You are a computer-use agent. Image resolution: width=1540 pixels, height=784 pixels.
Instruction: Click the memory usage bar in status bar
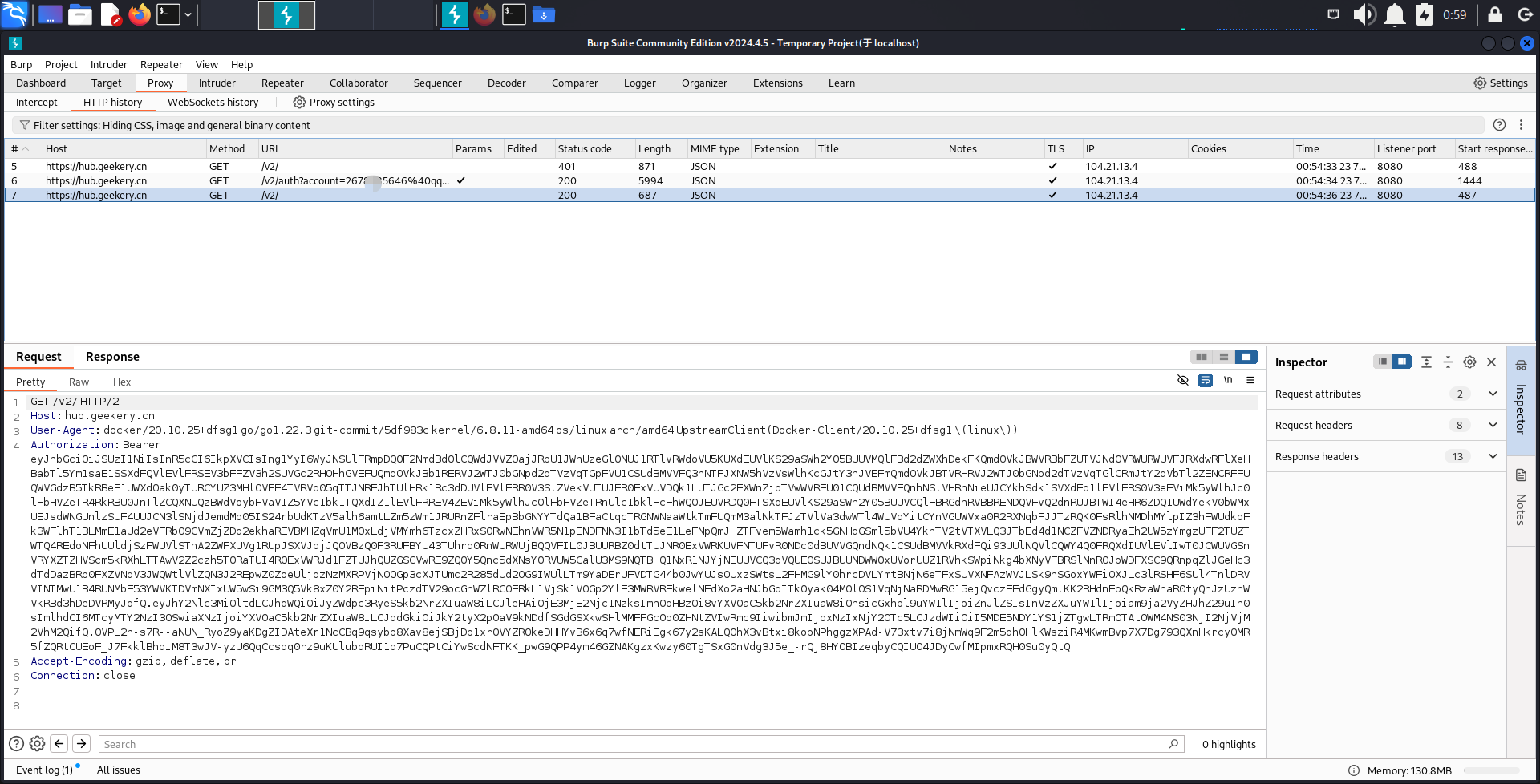click(x=1490, y=770)
